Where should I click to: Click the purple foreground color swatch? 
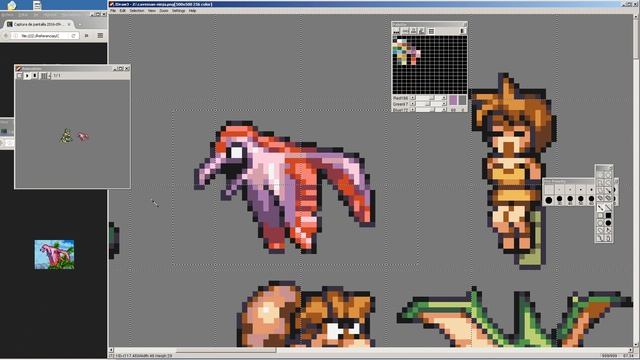tap(453, 100)
